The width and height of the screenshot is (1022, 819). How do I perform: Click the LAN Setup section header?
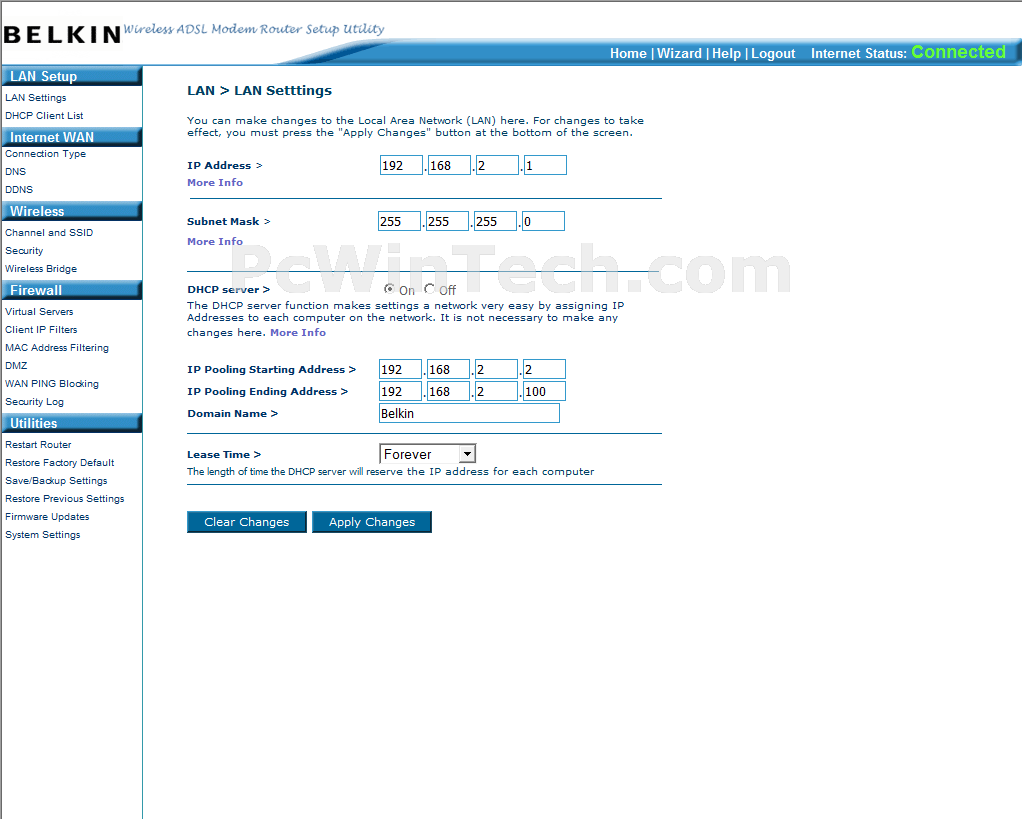tap(72, 76)
